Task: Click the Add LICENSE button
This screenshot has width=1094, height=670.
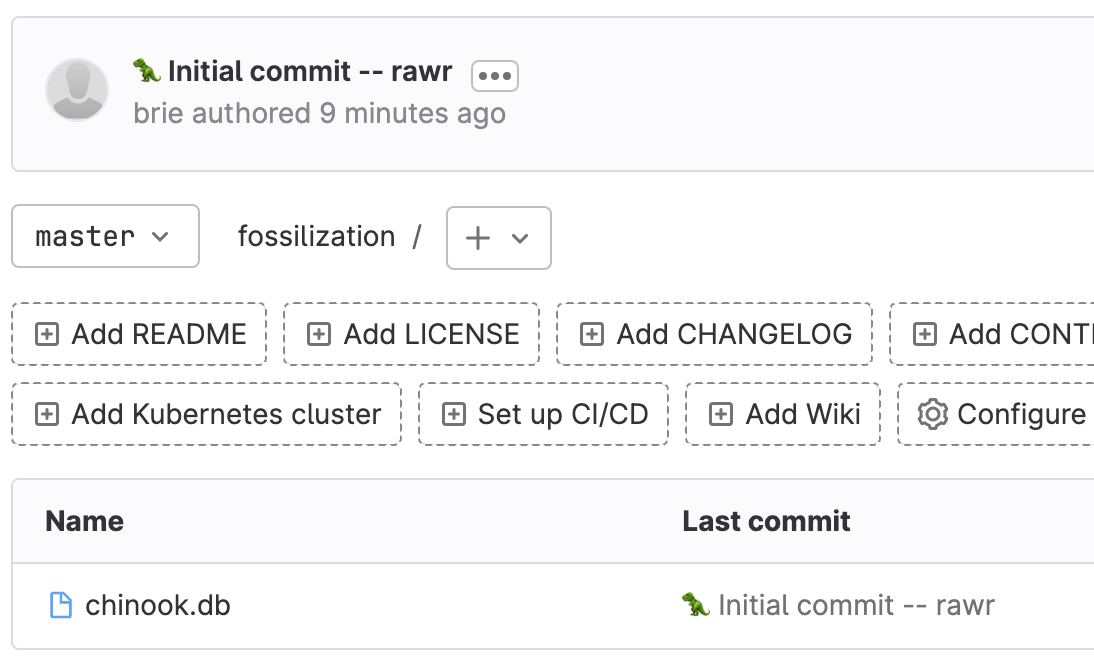Action: tap(412, 334)
